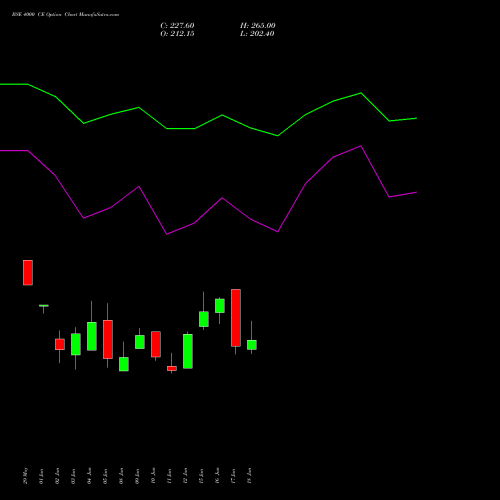Viewport: 500px width, 500px height.
Task: Select the 29 May date label
Action: [x=26, y=476]
